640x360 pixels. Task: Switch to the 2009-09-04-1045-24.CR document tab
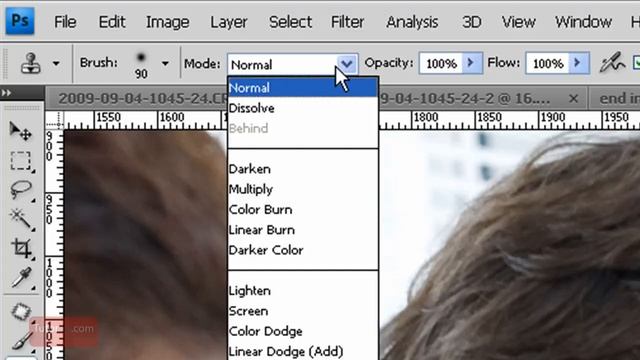click(x=143, y=98)
